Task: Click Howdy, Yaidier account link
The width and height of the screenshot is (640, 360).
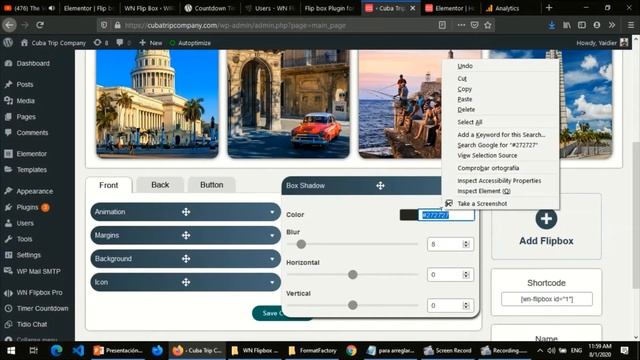Action: click(602, 43)
